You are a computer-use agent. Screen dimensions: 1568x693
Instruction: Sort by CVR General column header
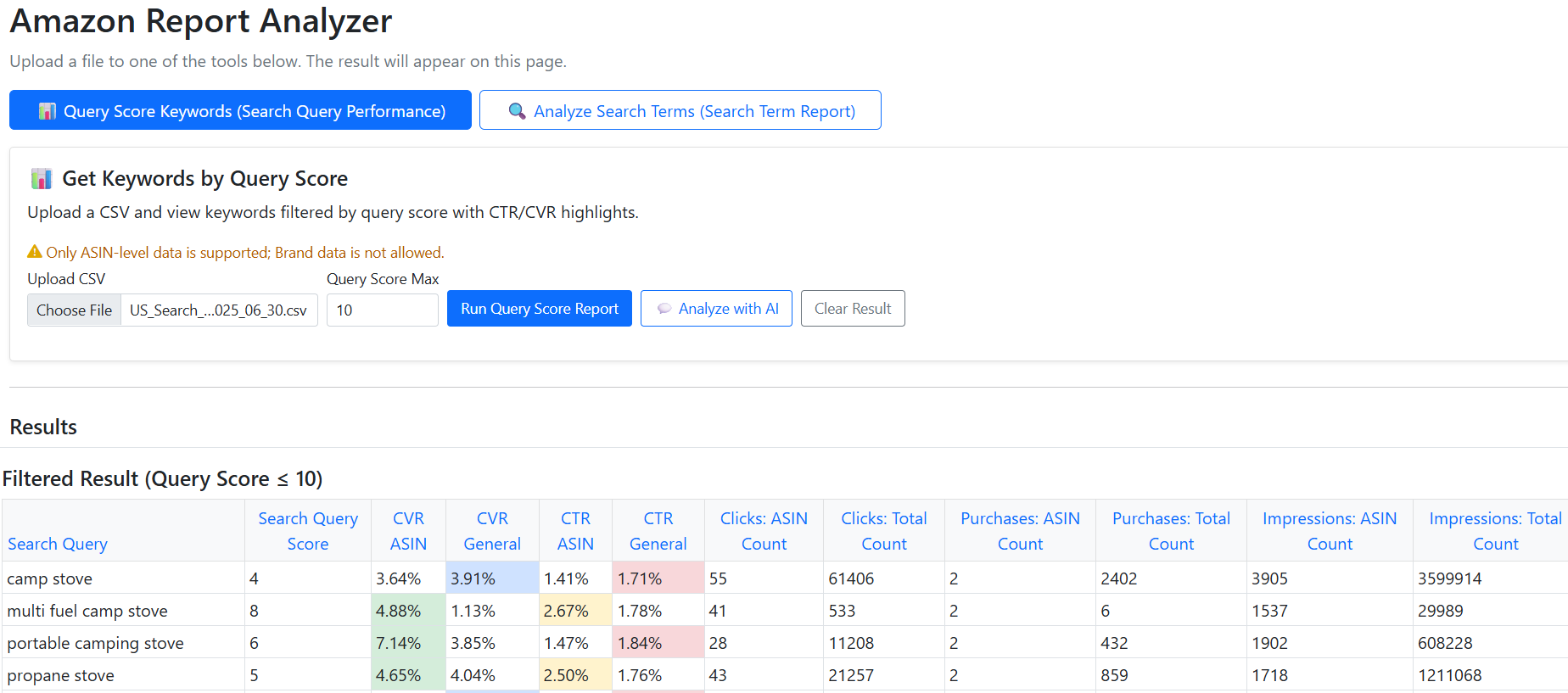492,531
